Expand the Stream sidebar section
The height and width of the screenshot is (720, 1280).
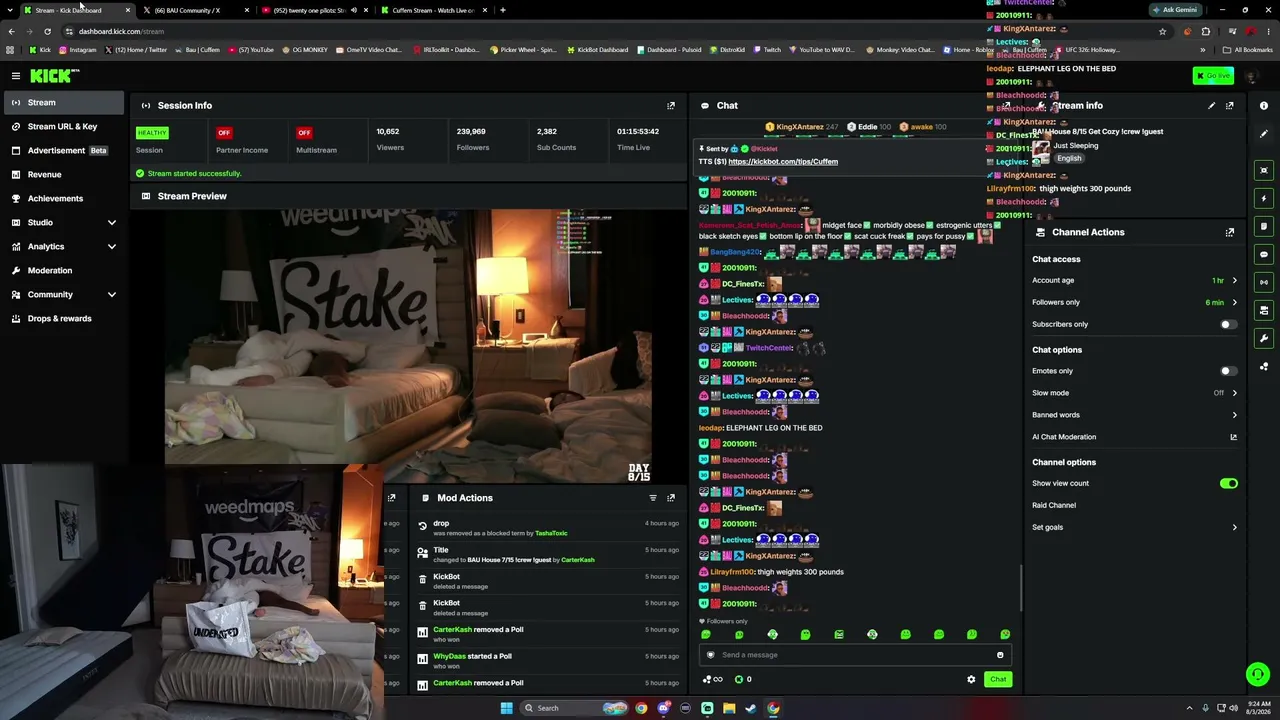(62, 102)
